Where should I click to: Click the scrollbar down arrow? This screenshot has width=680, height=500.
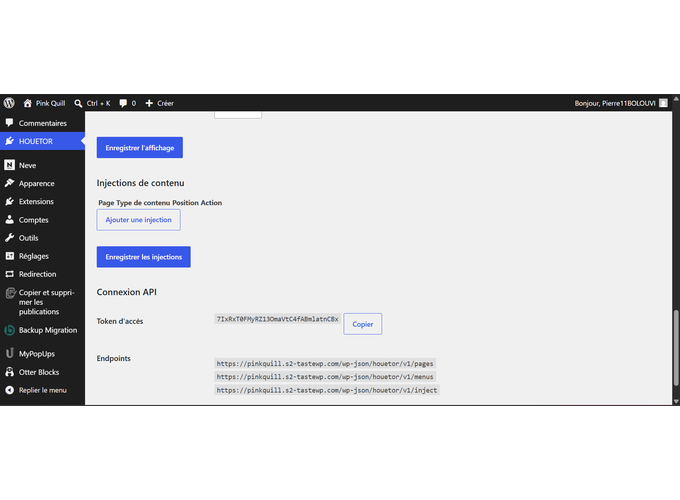[676, 402]
